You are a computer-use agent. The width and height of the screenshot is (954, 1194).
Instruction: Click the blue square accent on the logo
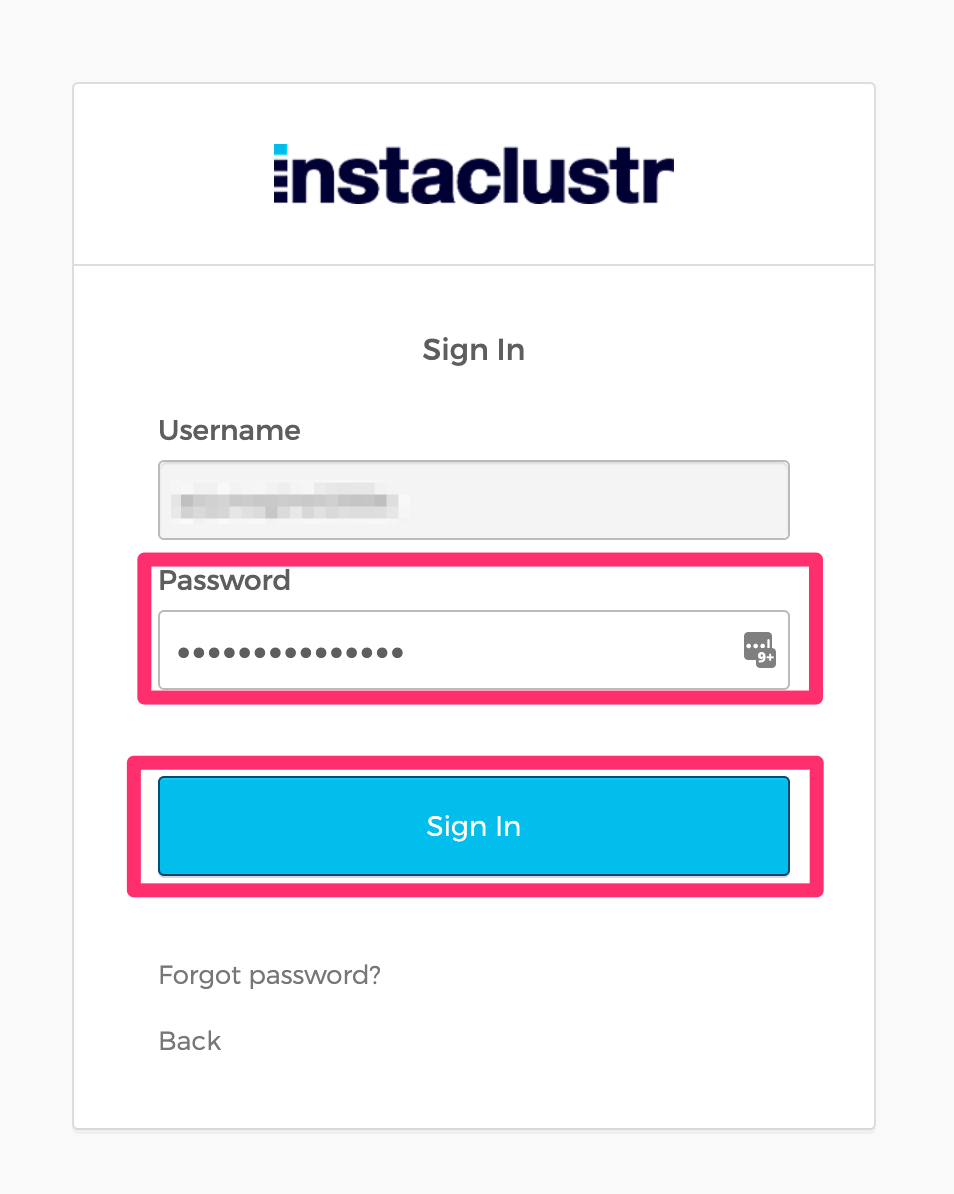[x=281, y=150]
